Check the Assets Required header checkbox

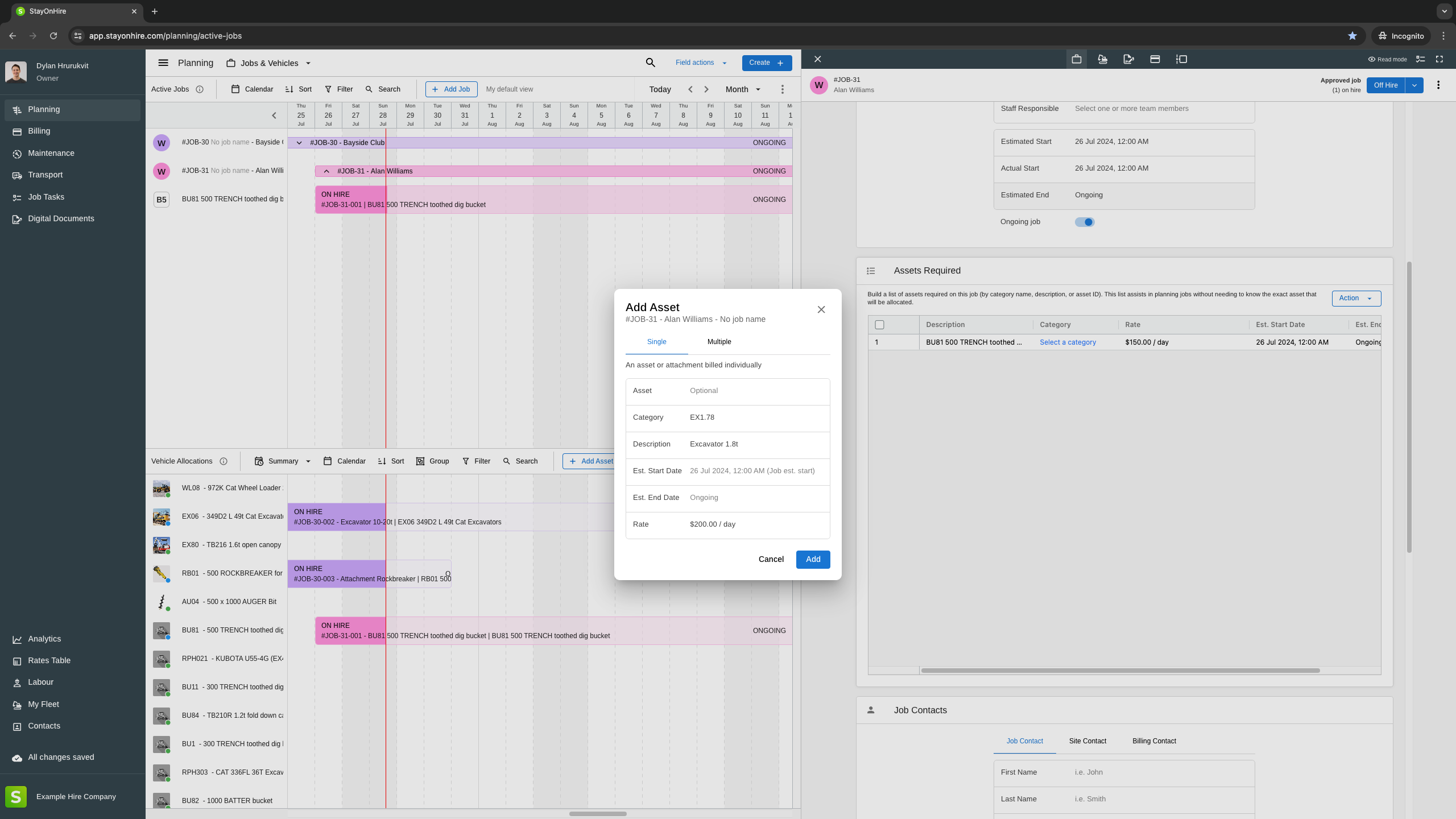pyautogui.click(x=879, y=325)
